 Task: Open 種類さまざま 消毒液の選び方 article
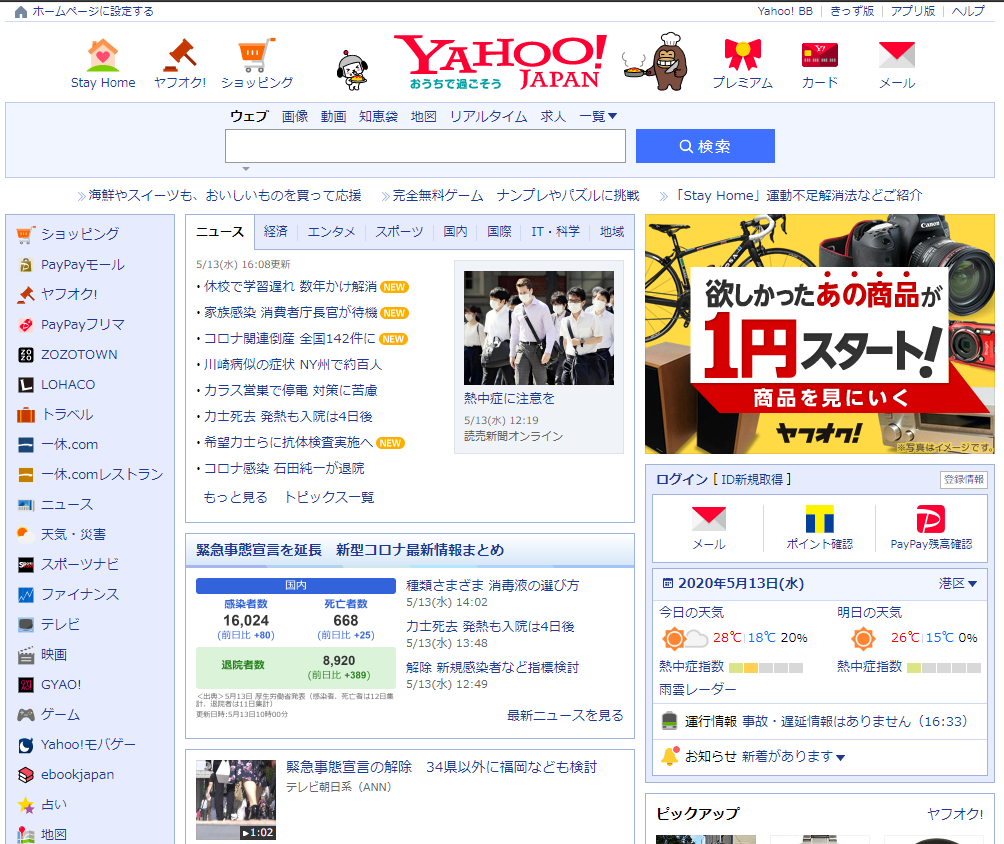coord(492,585)
